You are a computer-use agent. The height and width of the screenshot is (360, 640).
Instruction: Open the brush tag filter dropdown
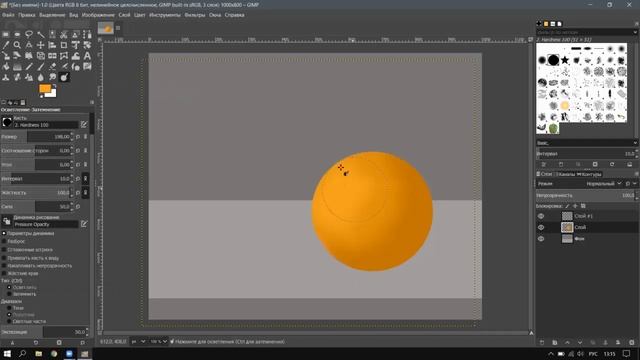[x=635, y=32]
